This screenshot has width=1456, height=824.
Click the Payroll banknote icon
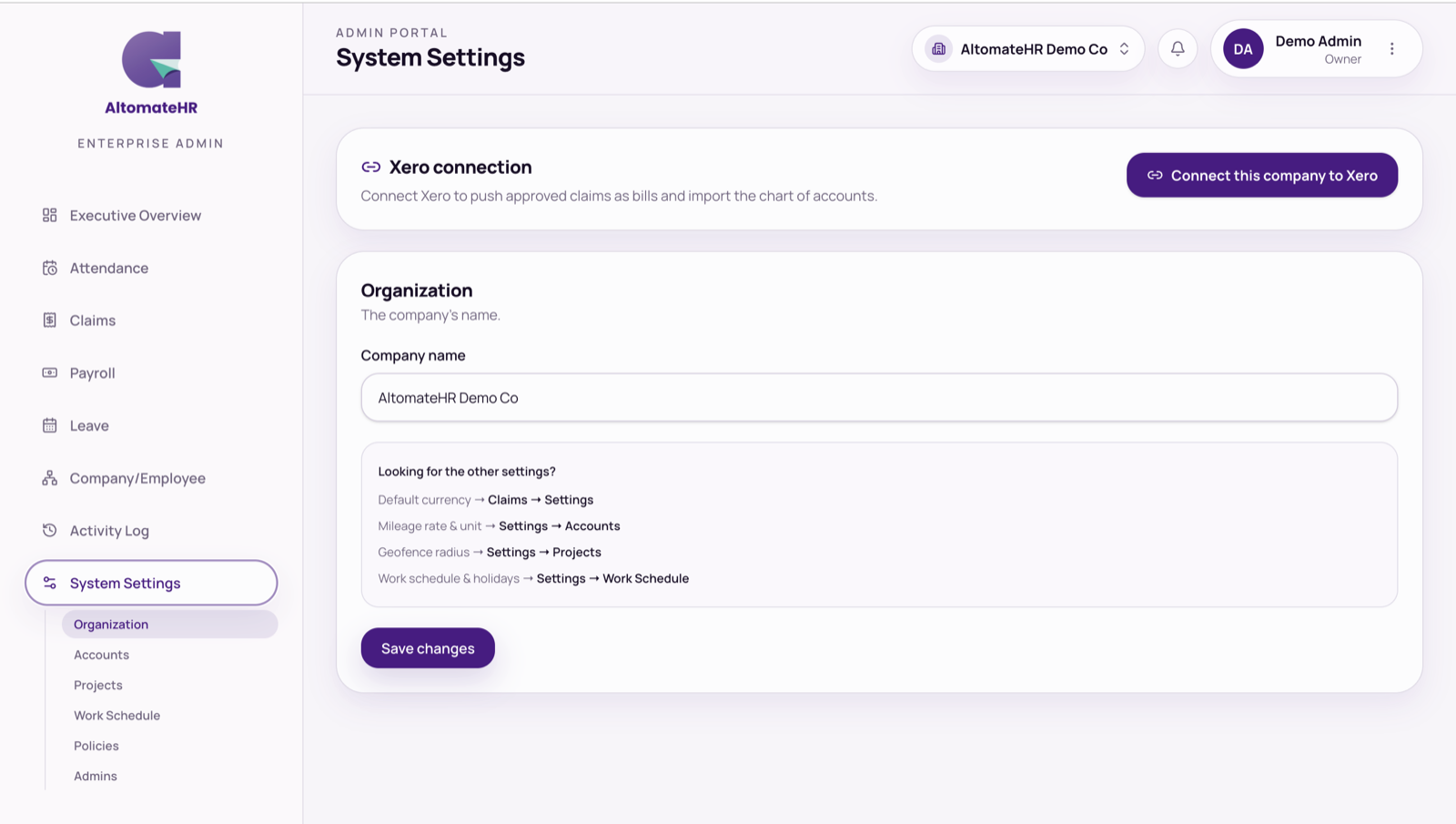tap(50, 373)
